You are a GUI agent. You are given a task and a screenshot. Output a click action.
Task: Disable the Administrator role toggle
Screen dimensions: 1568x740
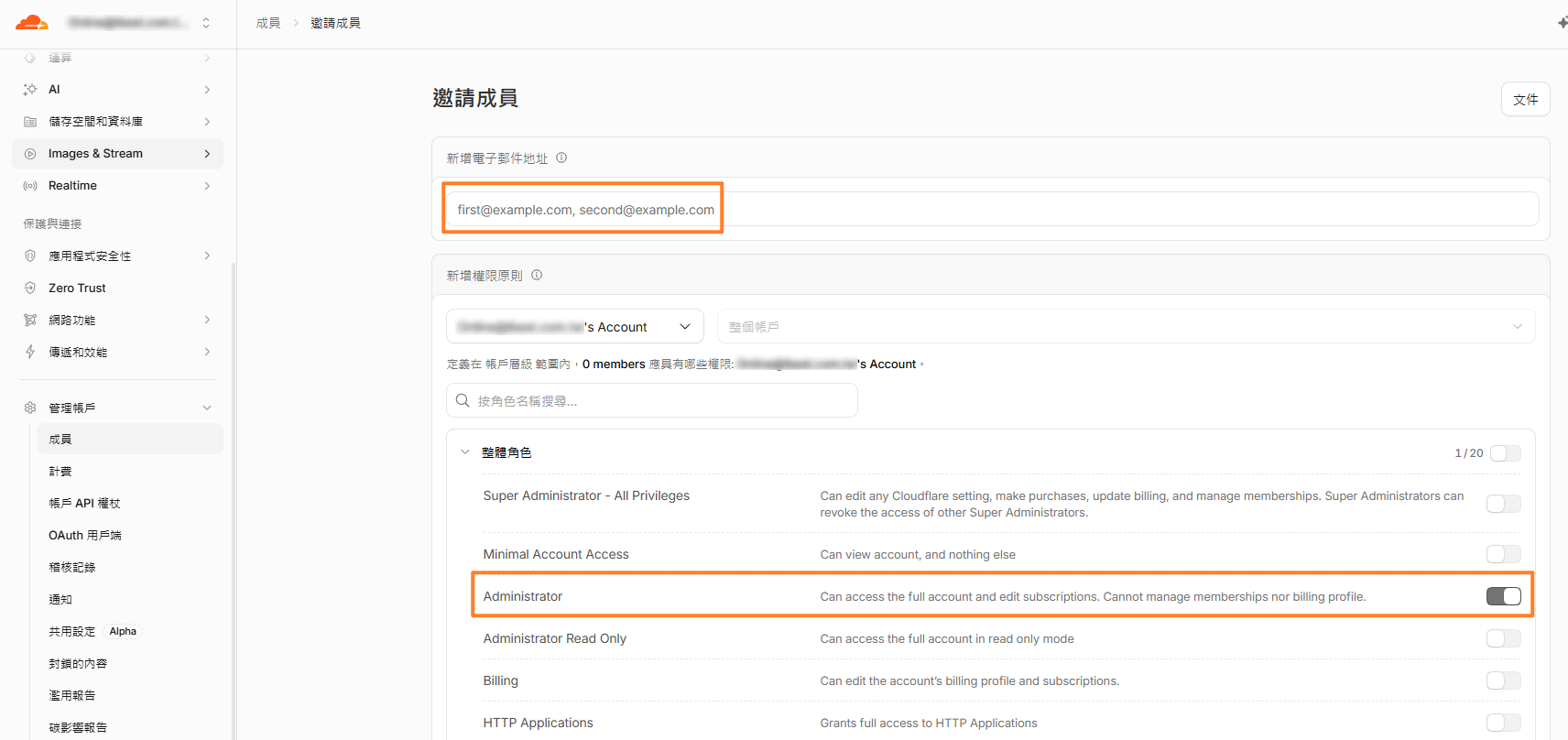(1504, 596)
